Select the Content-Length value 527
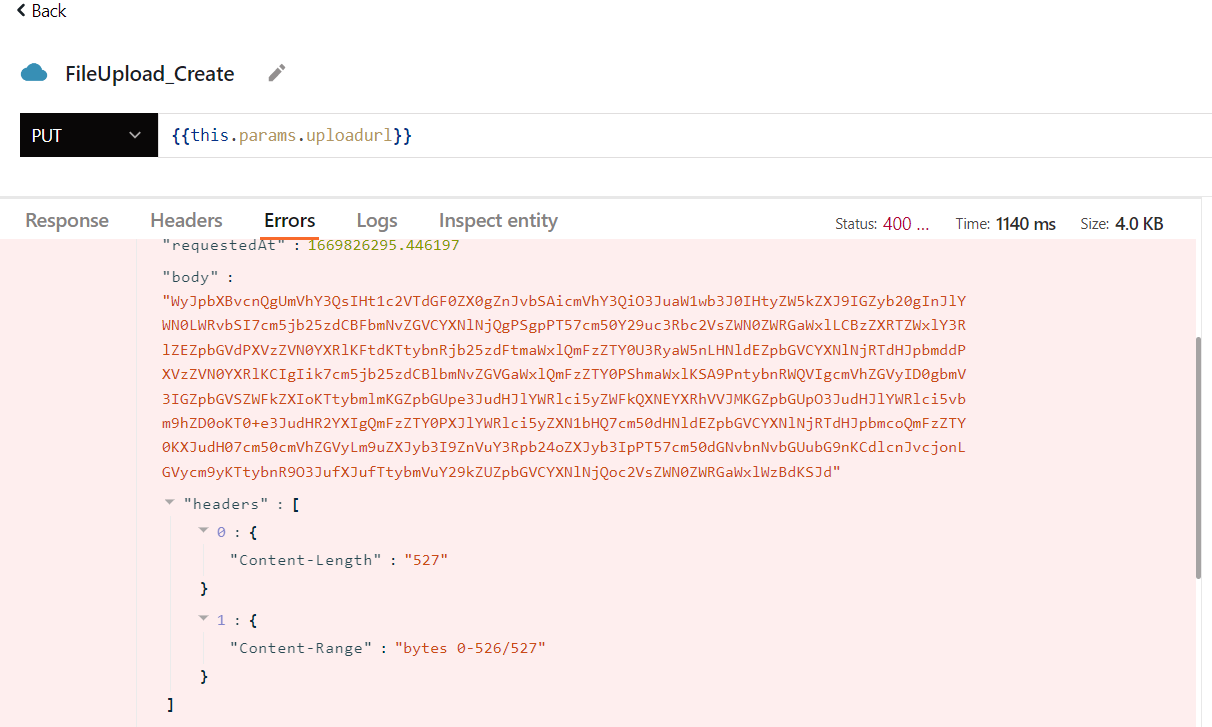This screenshot has height=727, width=1212. [x=425, y=560]
